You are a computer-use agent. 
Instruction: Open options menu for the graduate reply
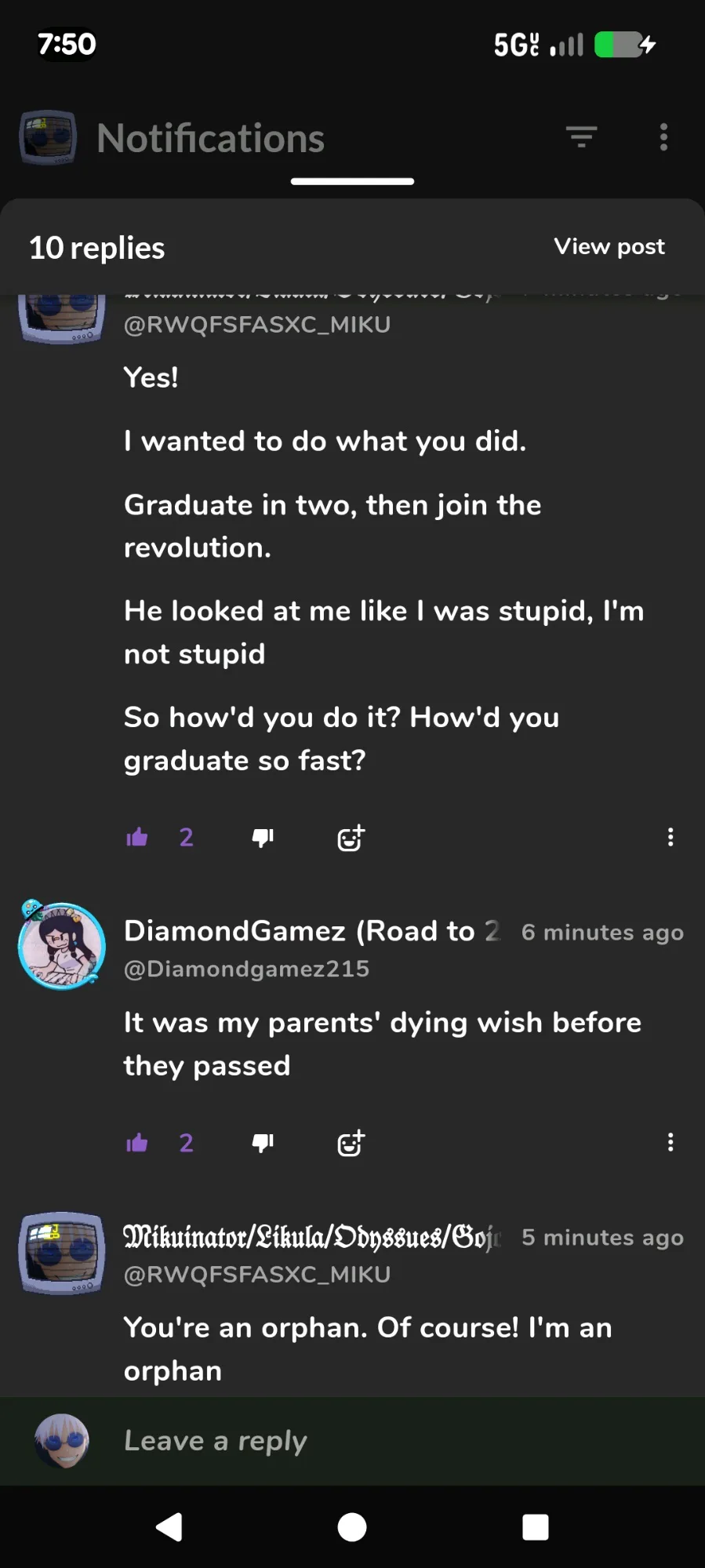670,837
